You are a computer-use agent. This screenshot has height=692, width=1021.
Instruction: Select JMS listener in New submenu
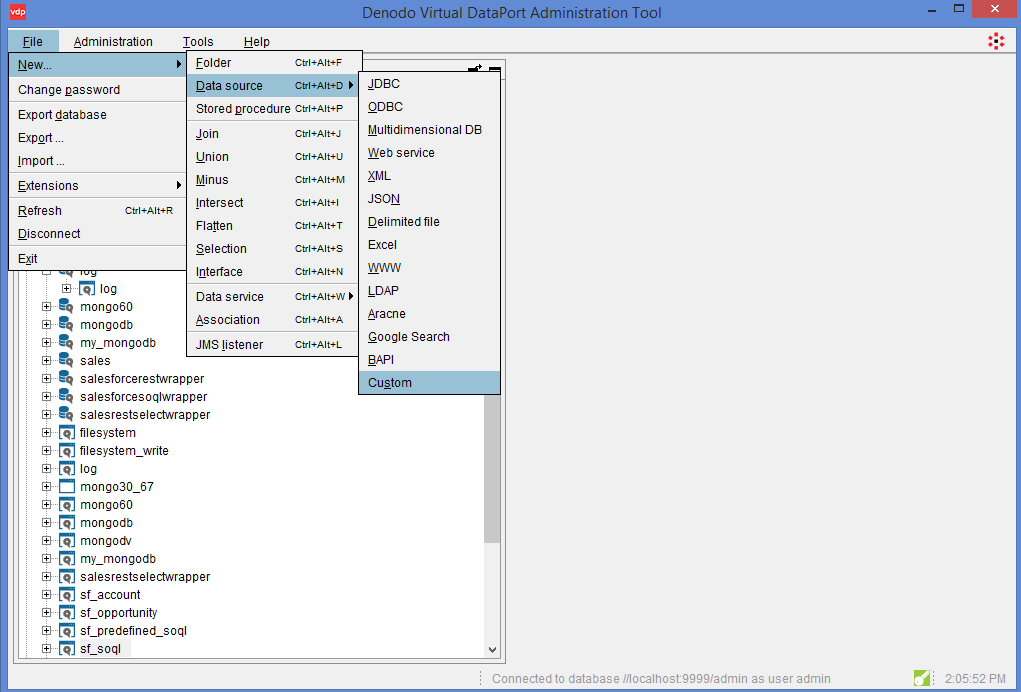273,344
